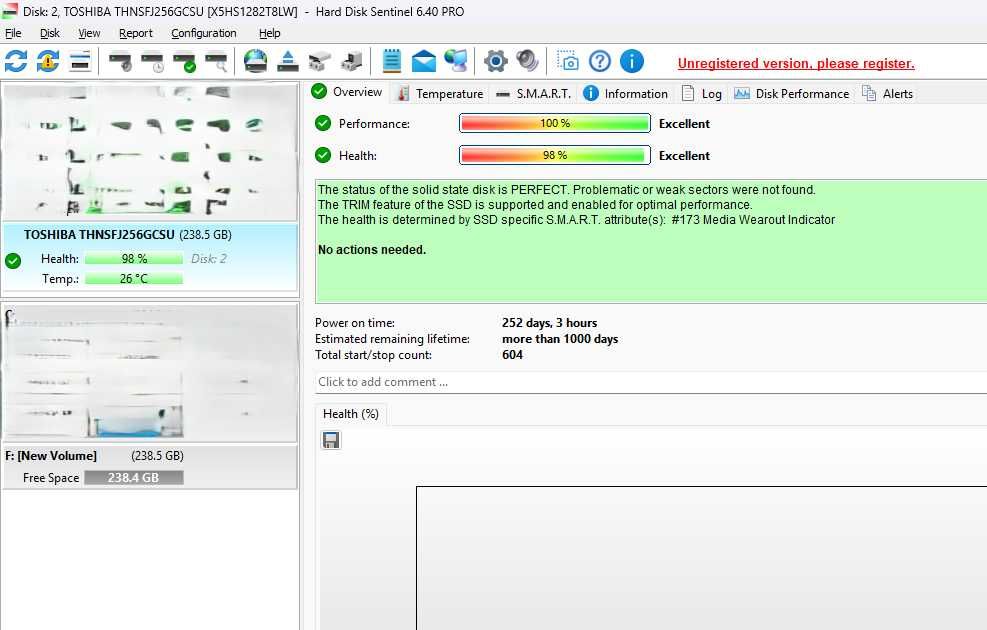The image size is (987, 630).
Task: Click the twin gray drives icon
Action: tap(320, 61)
